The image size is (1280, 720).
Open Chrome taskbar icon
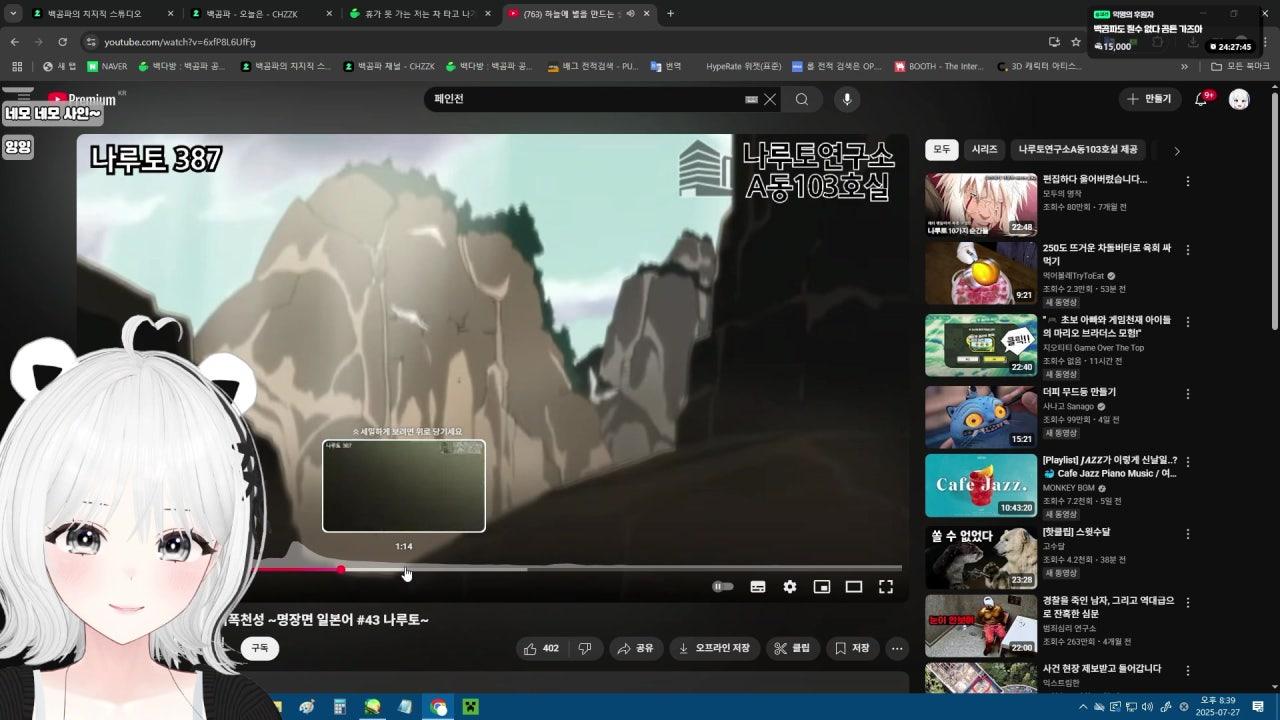pyautogui.click(x=438, y=707)
